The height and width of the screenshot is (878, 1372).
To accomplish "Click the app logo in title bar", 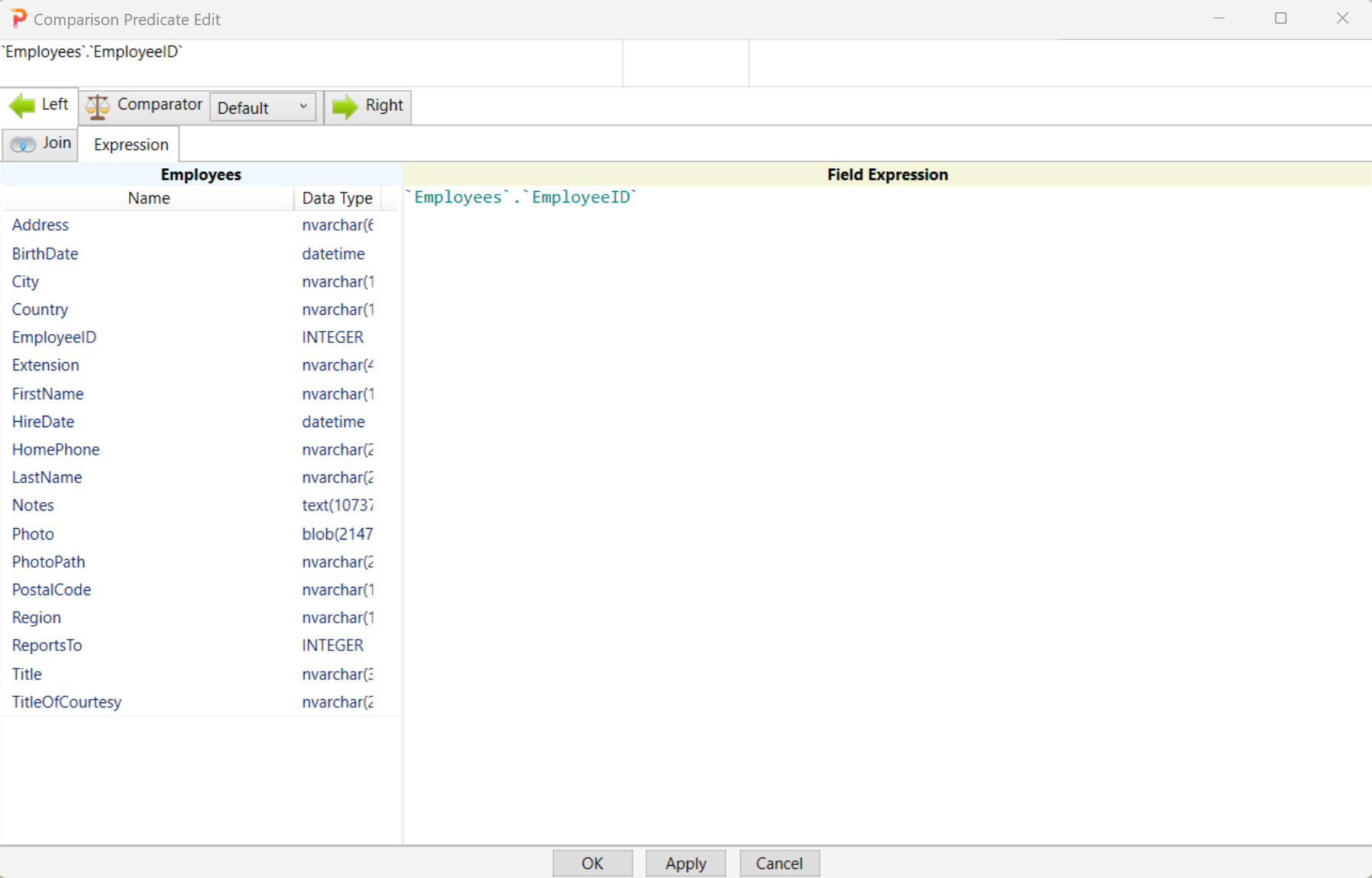I will [x=18, y=18].
